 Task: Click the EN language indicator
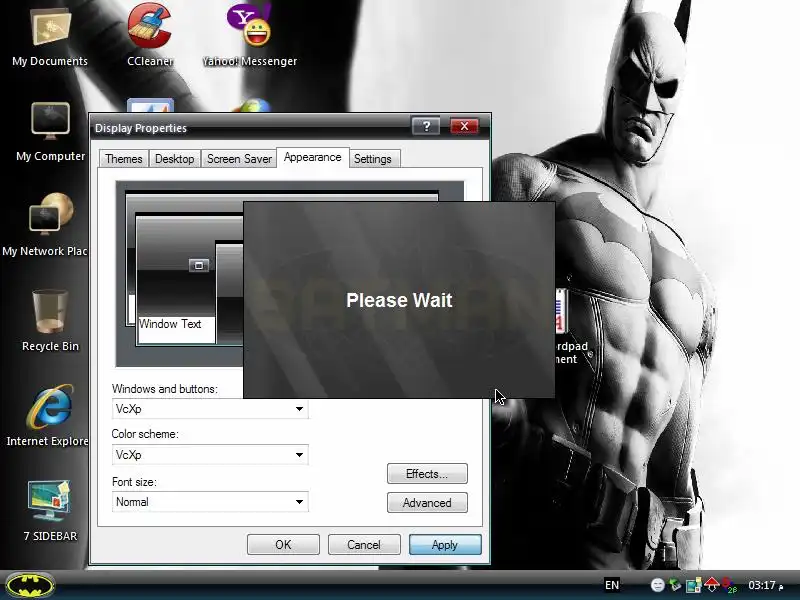click(612, 585)
